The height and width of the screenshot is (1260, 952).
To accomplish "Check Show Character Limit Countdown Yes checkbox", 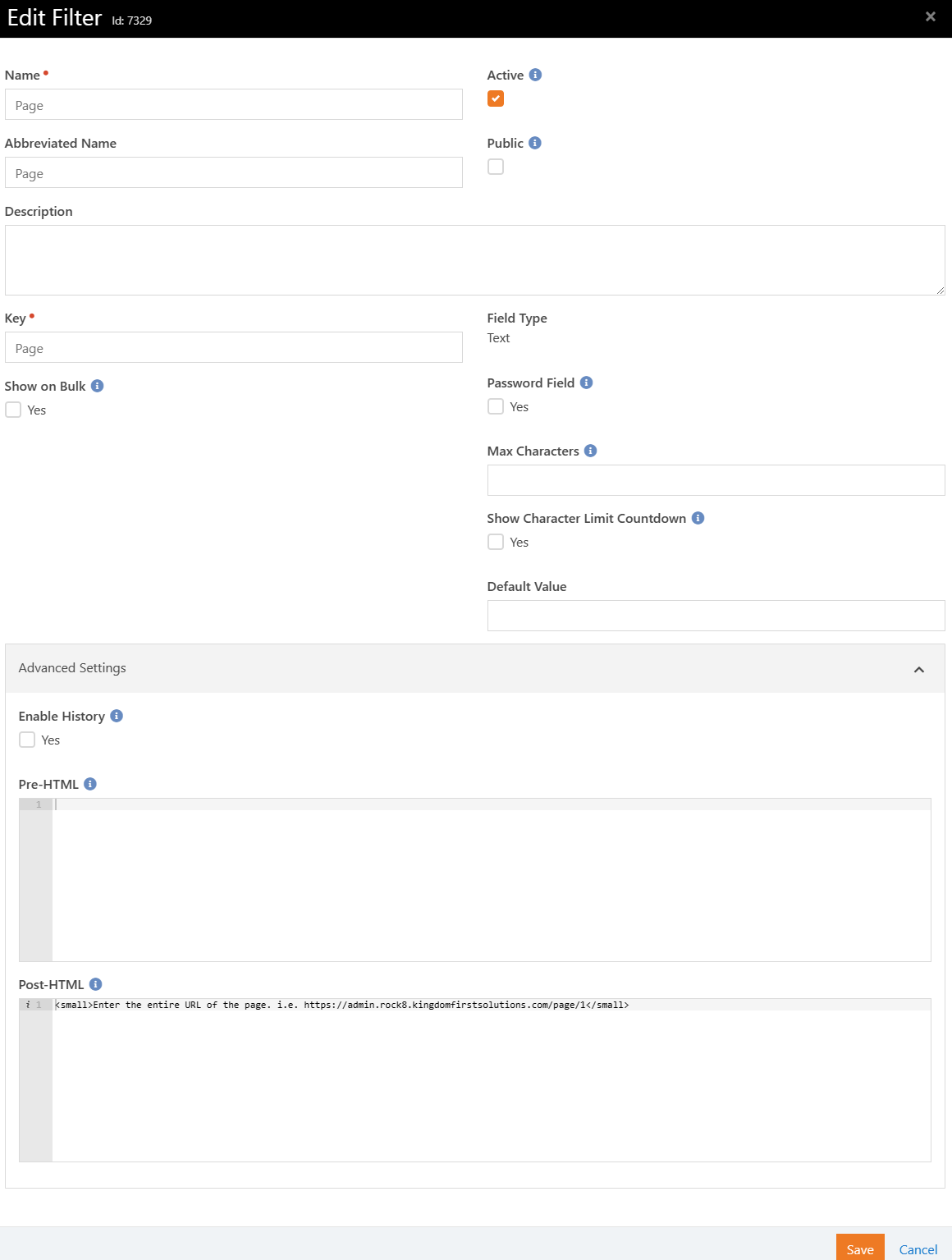I will (x=496, y=542).
